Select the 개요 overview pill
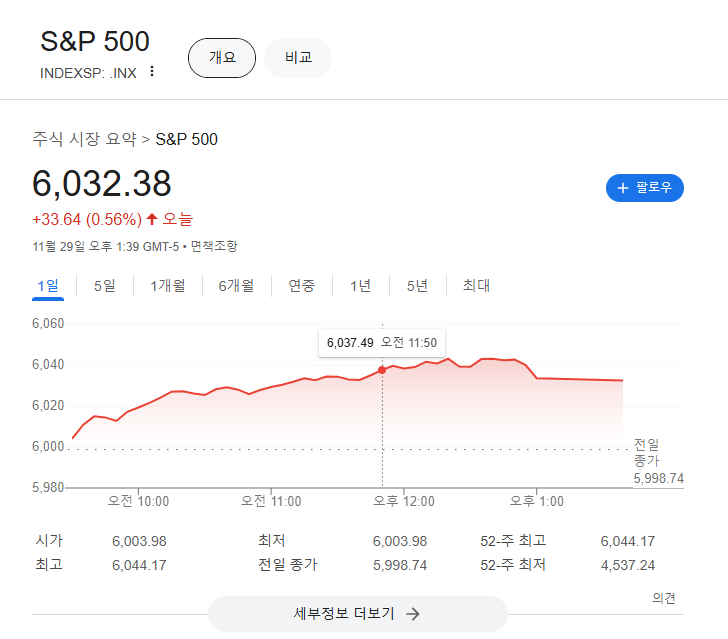The height and width of the screenshot is (639, 728). tap(222, 58)
